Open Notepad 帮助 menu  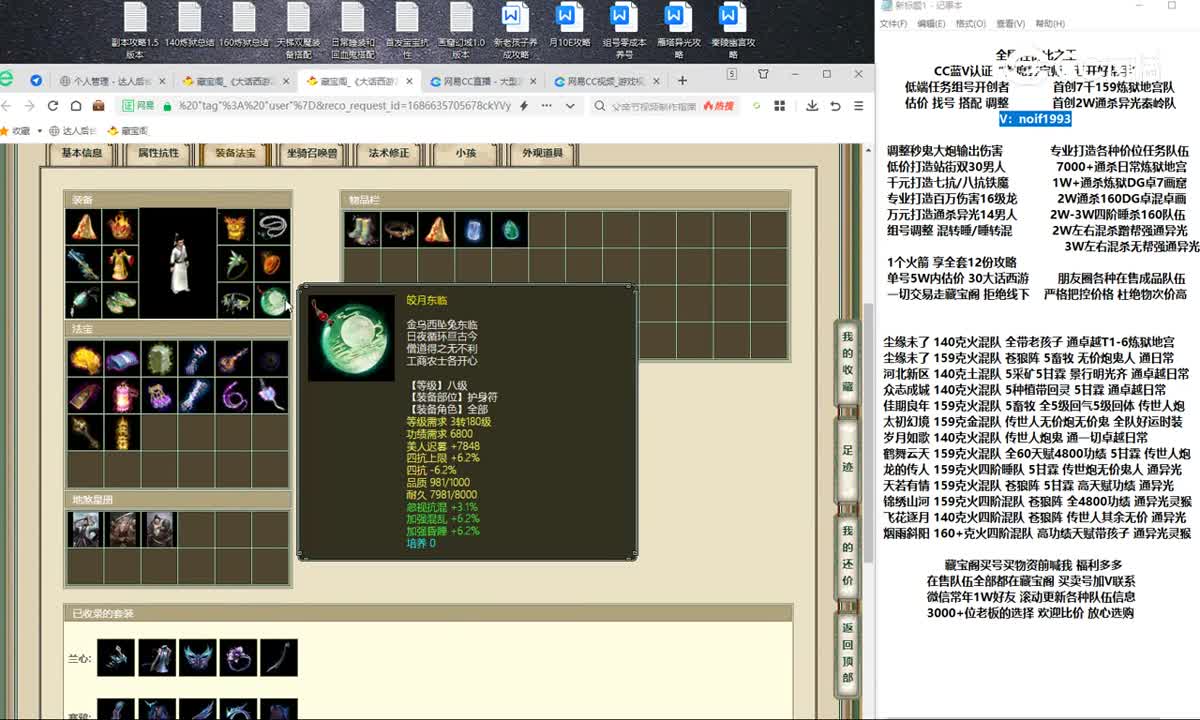point(1050,24)
